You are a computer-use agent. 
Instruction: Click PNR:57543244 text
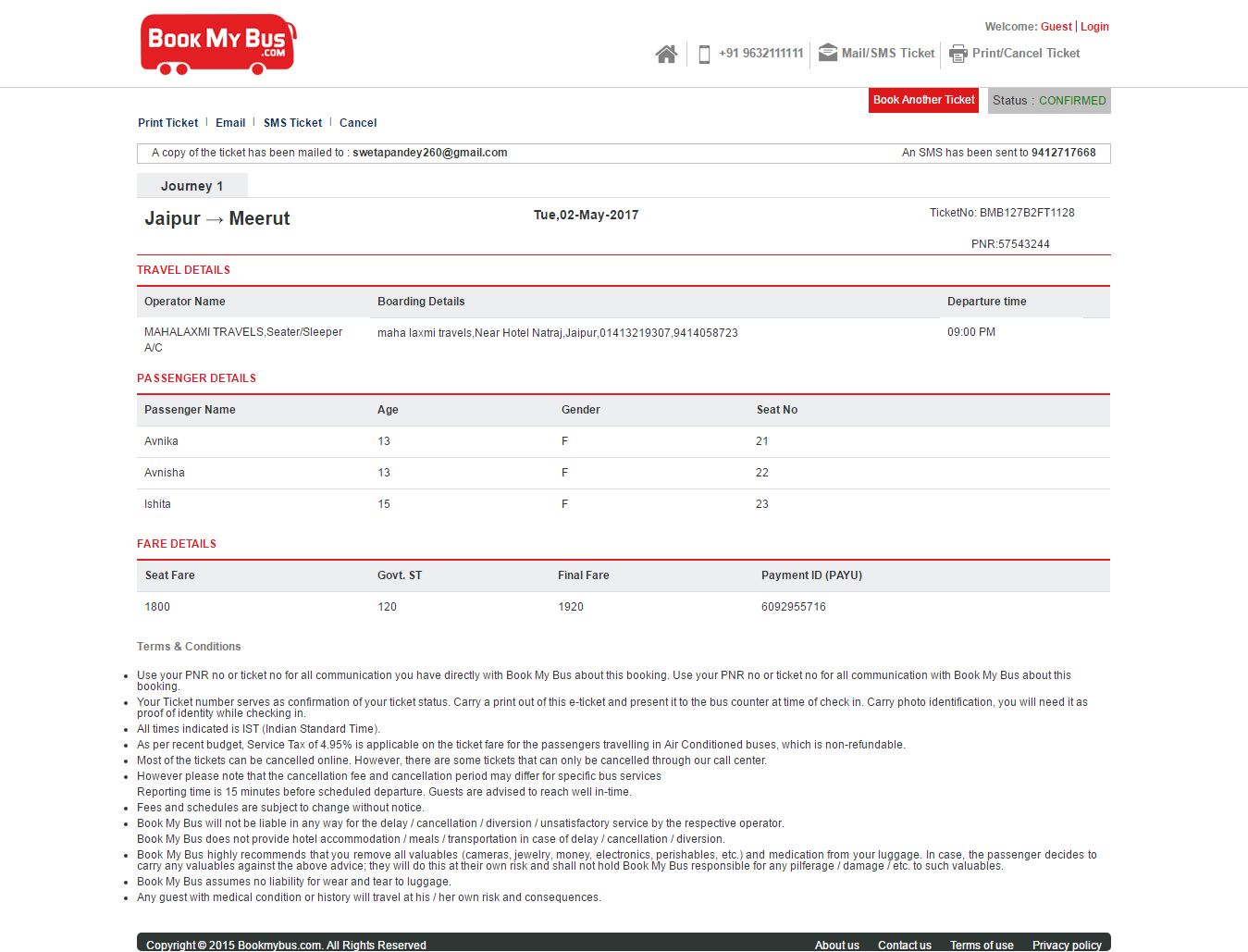[x=1010, y=244]
